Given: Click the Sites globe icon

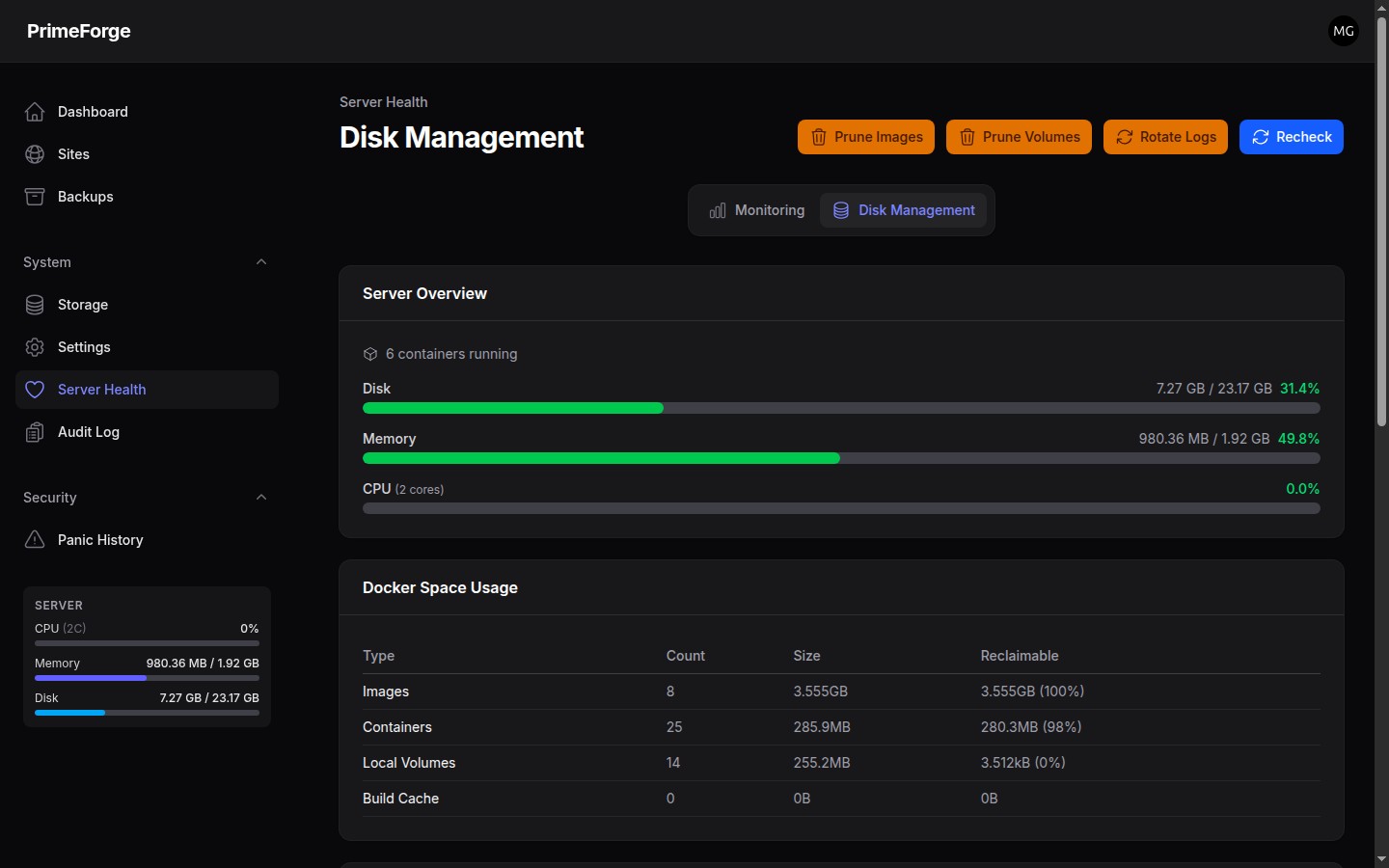Looking at the screenshot, I should pyautogui.click(x=35, y=154).
